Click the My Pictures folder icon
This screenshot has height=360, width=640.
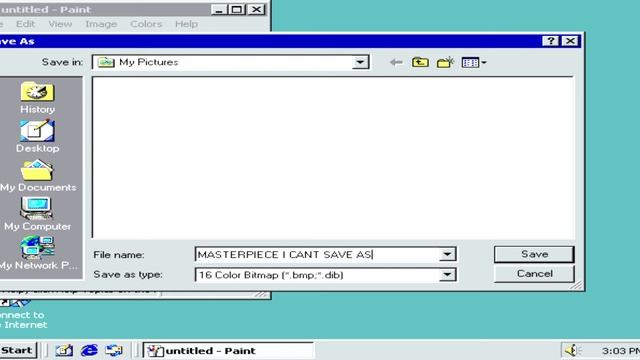coord(106,62)
